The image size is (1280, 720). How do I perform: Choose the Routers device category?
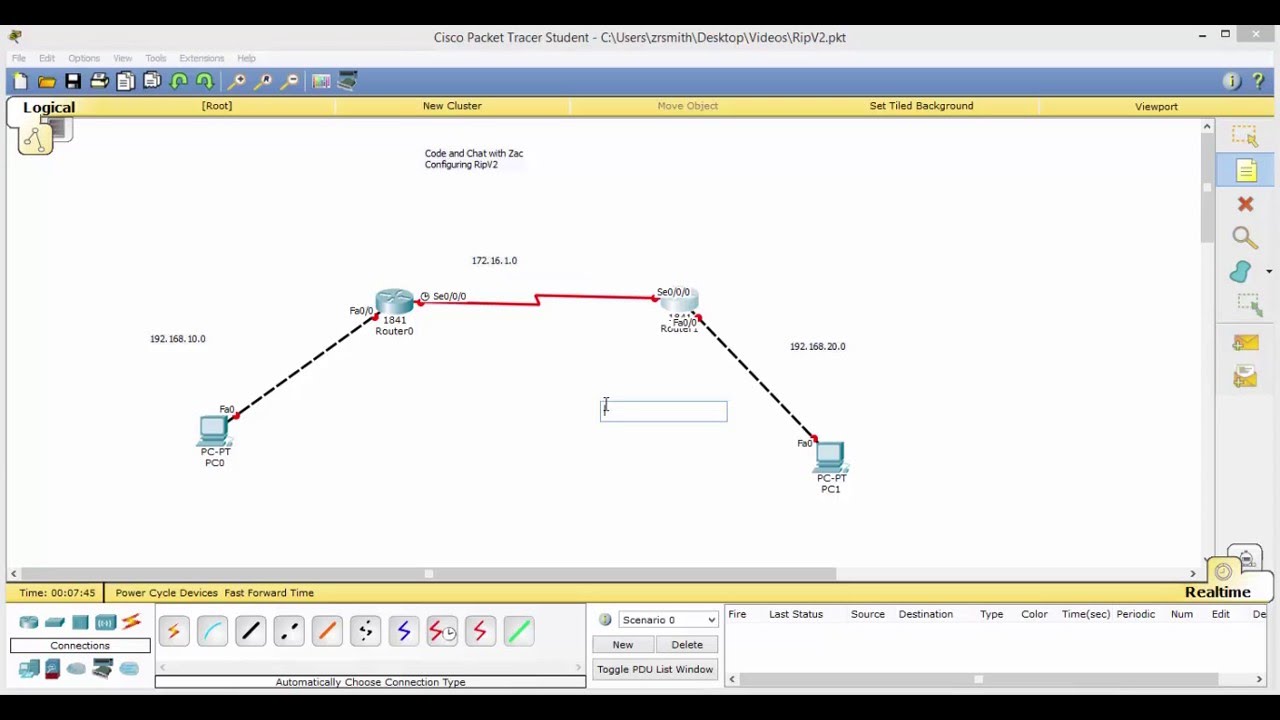pos(29,623)
